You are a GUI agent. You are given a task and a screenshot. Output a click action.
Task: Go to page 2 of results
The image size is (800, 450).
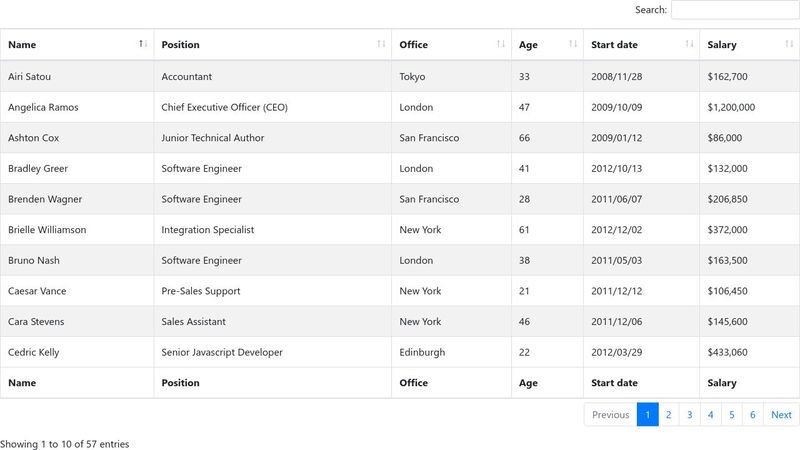point(668,415)
